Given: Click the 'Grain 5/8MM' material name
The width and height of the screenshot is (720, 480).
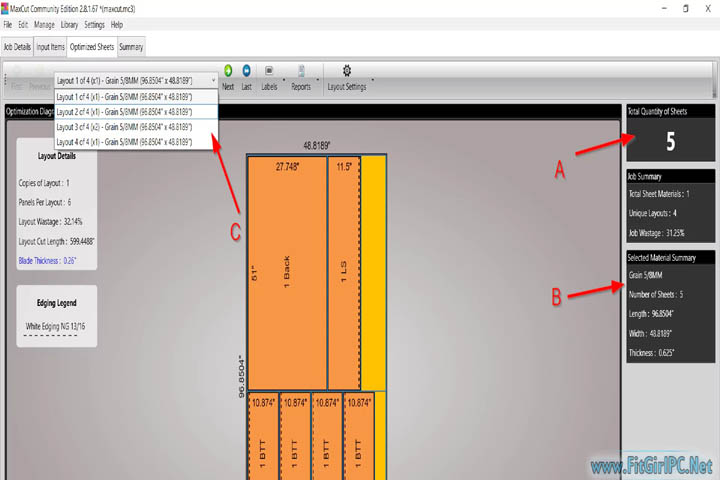Looking at the screenshot, I should click(x=646, y=276).
